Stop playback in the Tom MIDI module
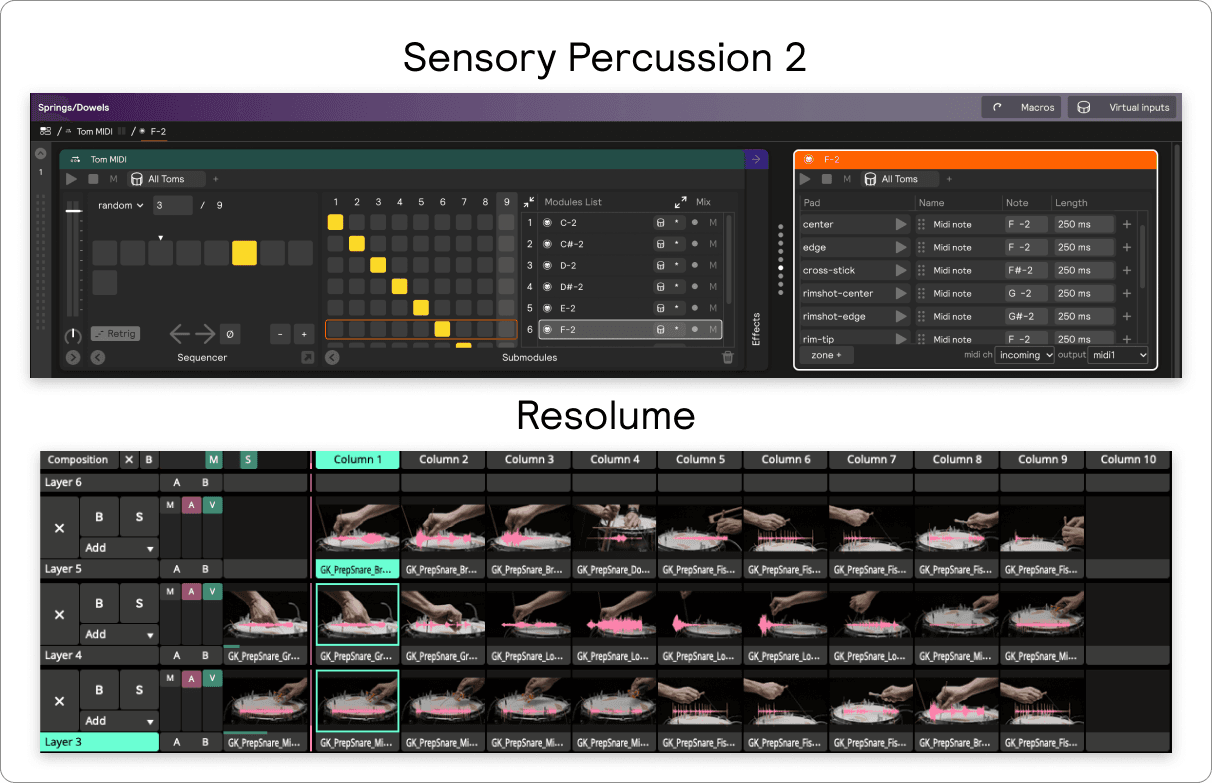Screen dimensions: 1212x783 [93, 179]
